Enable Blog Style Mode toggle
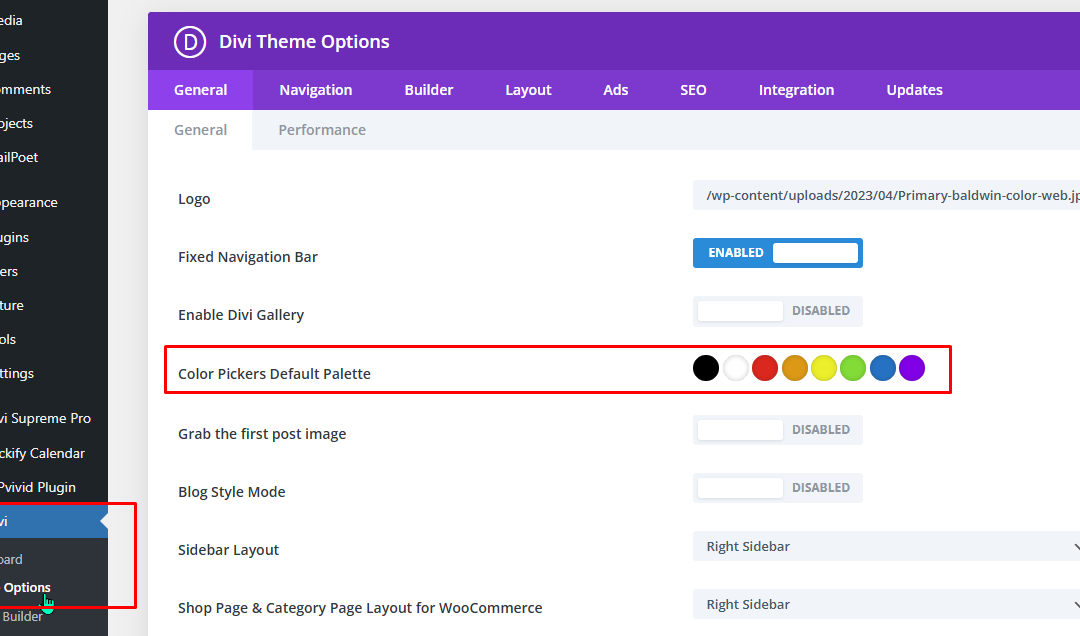This screenshot has width=1080, height=636. point(778,488)
